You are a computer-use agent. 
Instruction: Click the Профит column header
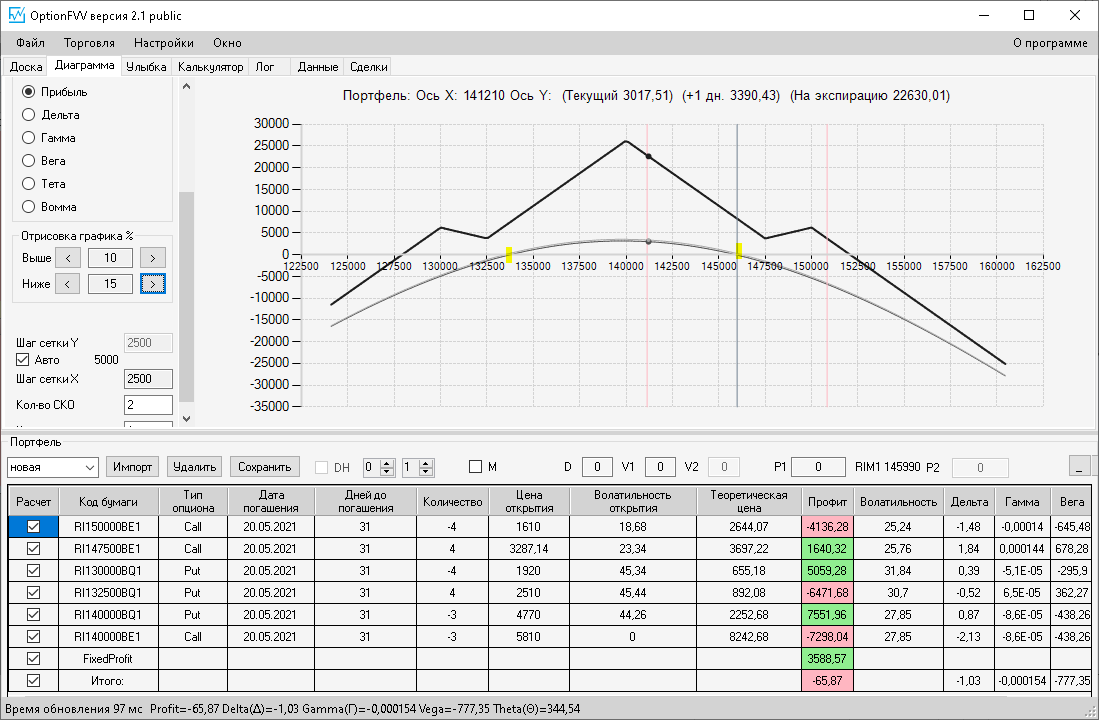coord(827,502)
